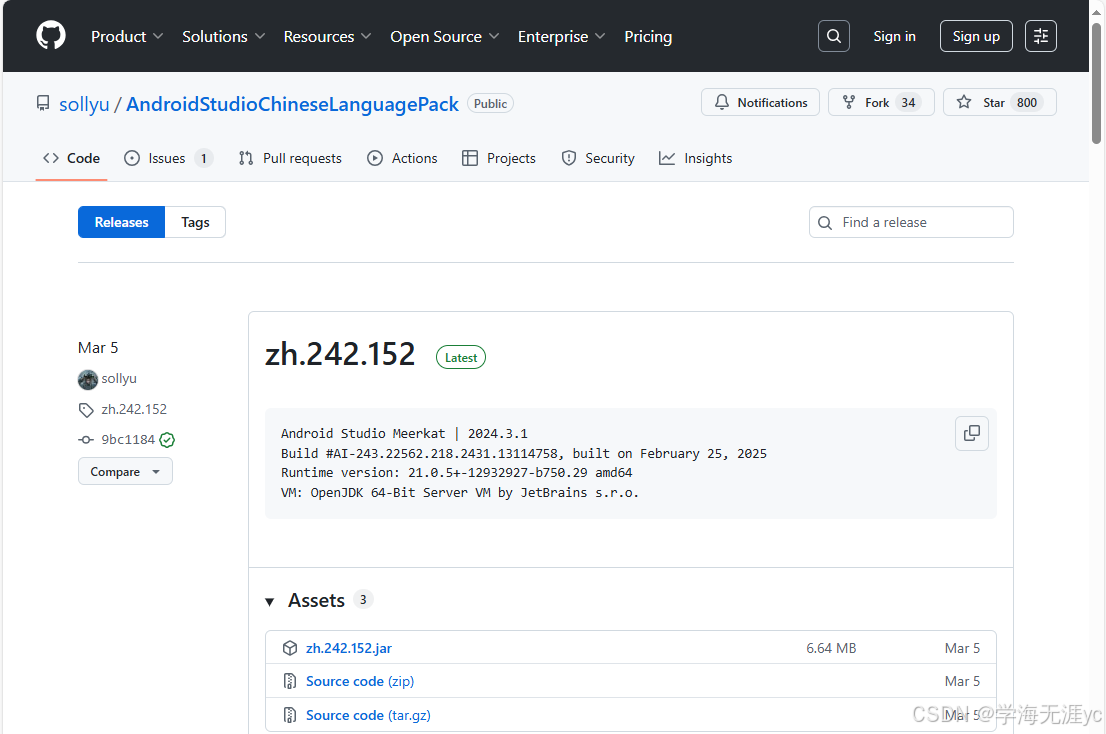The width and height of the screenshot is (1106, 734).
Task: Open AndroidStudioChineseLanguagePack repository link
Action: 292,104
